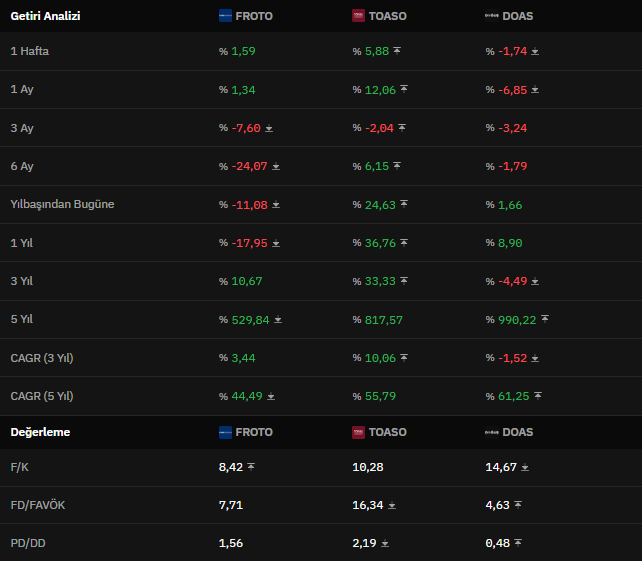The height and width of the screenshot is (561, 642).
Task: Click the TOASO logo in Değerleme header
Action: pyautogui.click(x=358, y=432)
